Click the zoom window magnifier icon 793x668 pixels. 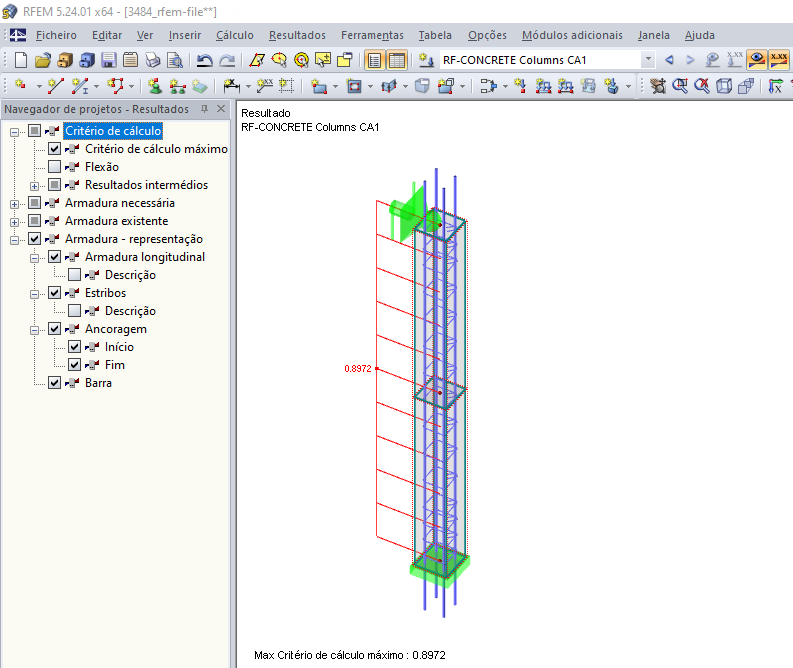[680, 86]
